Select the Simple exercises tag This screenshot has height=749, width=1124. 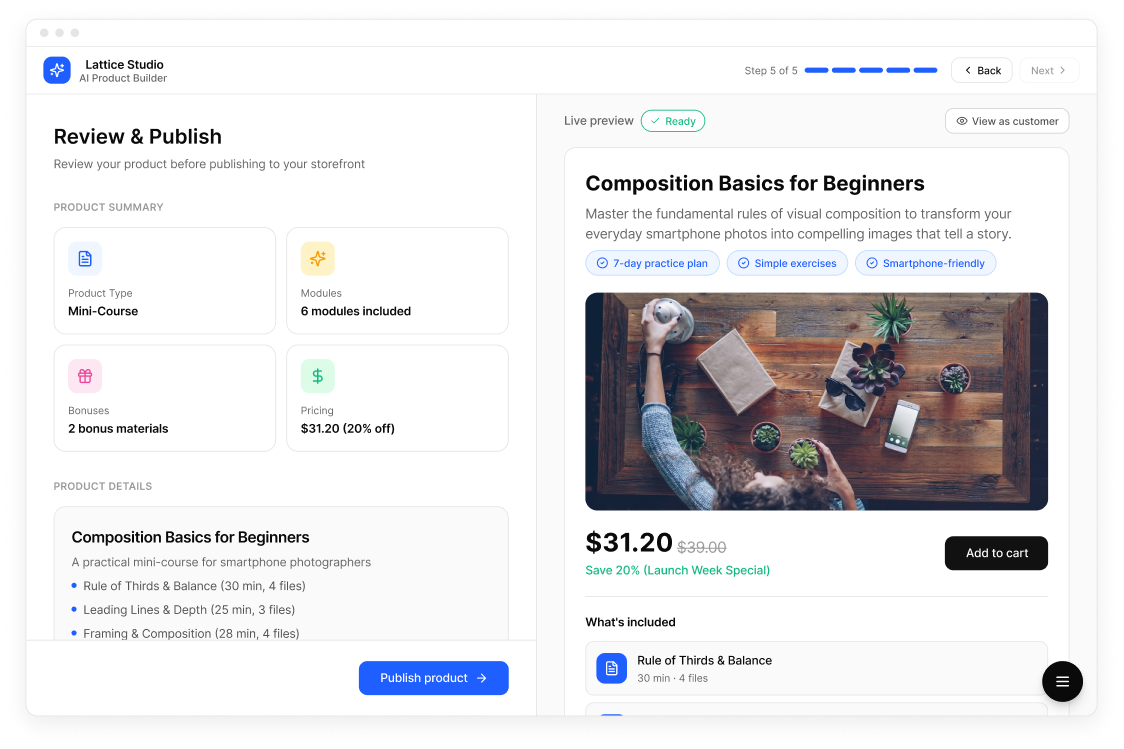pos(787,263)
